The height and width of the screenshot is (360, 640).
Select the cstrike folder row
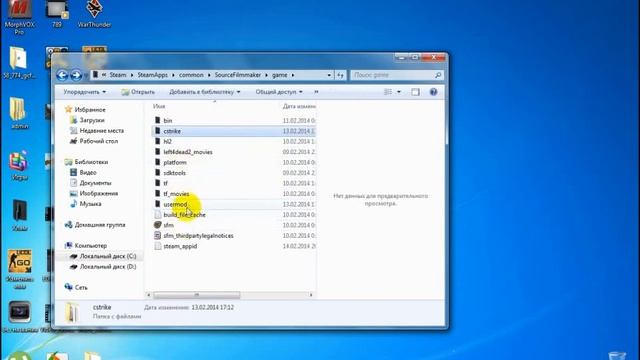click(x=234, y=131)
